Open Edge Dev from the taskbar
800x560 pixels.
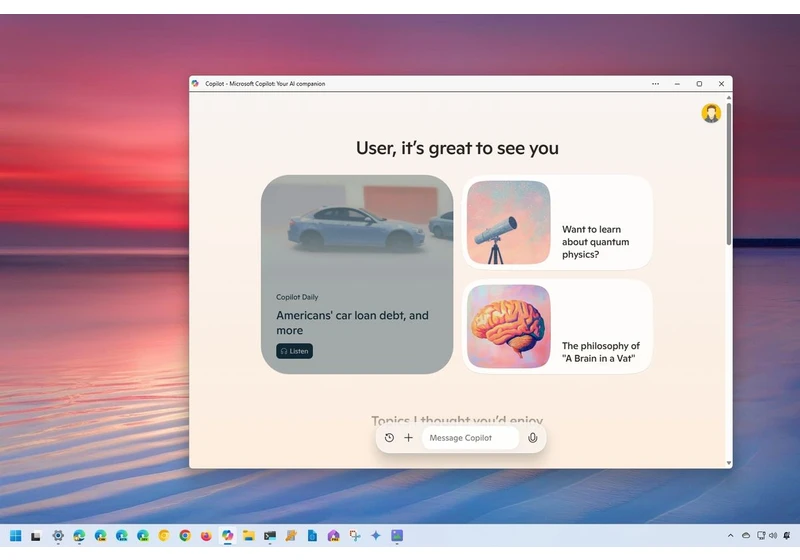point(143,536)
